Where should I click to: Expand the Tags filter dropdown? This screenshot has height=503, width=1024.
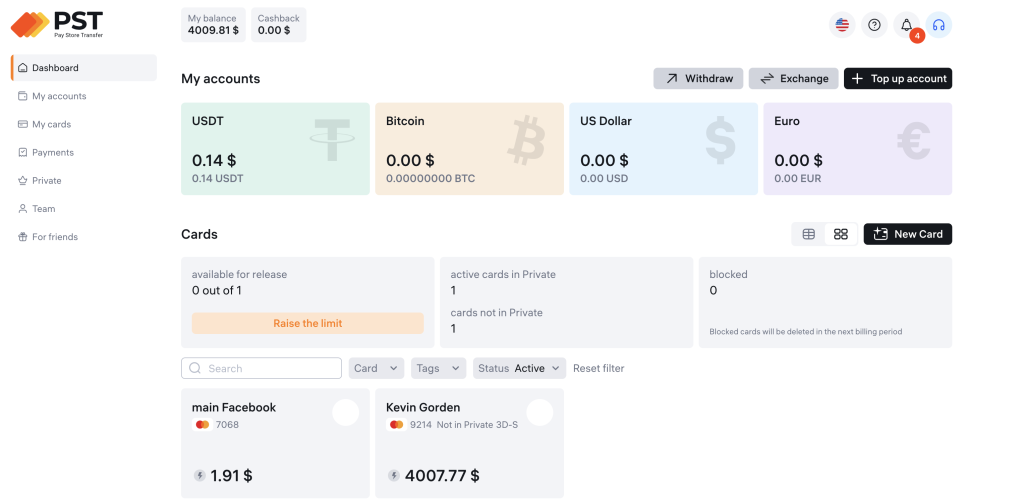(439, 368)
